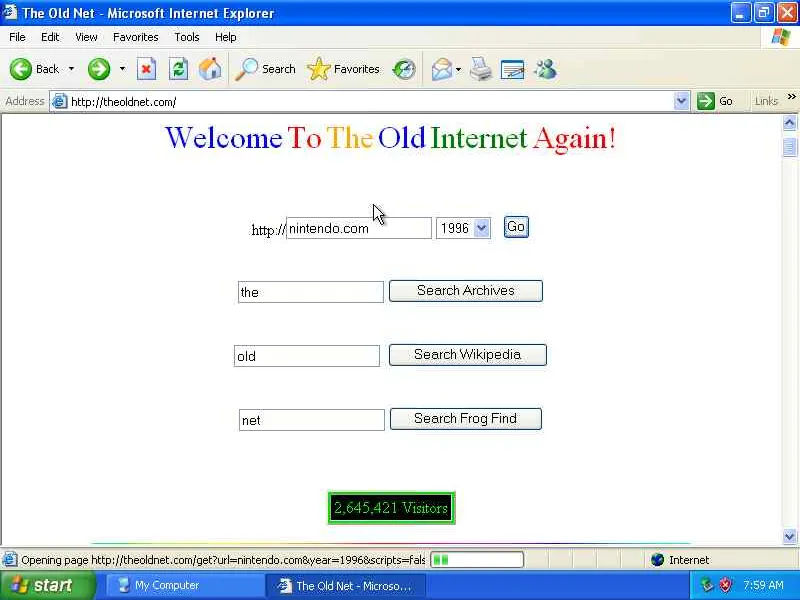Click the green network tray icon

point(707,585)
